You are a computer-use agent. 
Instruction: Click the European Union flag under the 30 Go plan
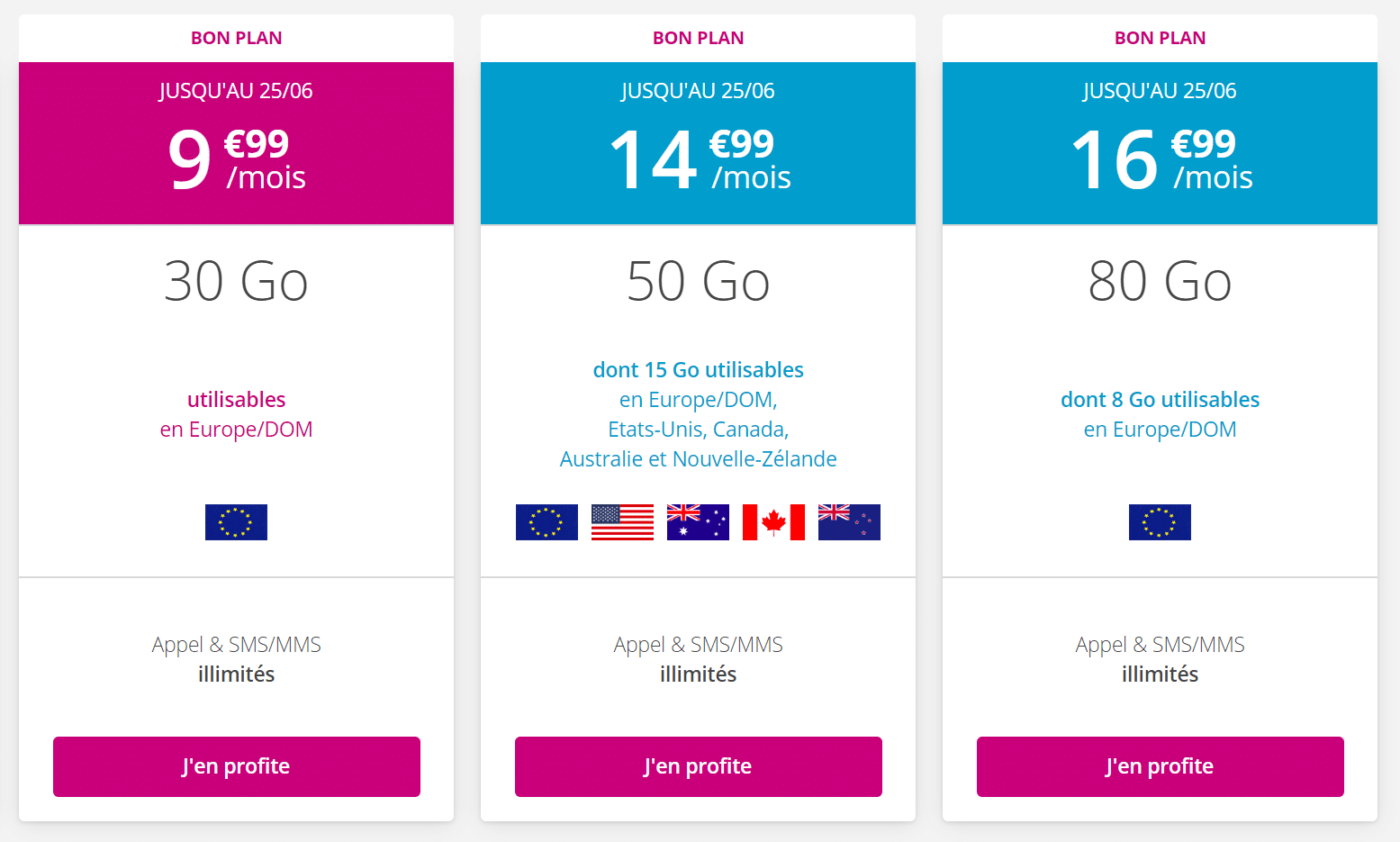coord(236,522)
